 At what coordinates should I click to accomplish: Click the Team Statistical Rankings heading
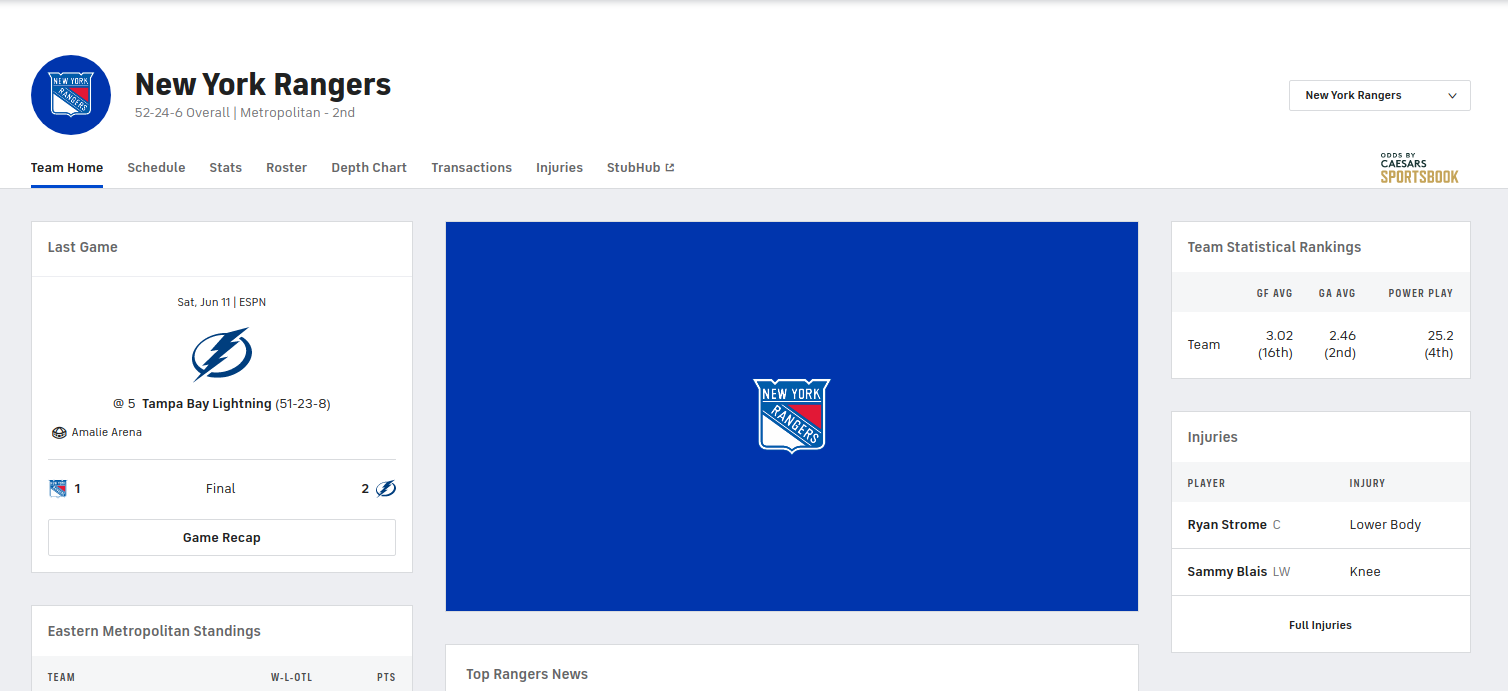click(x=1274, y=247)
